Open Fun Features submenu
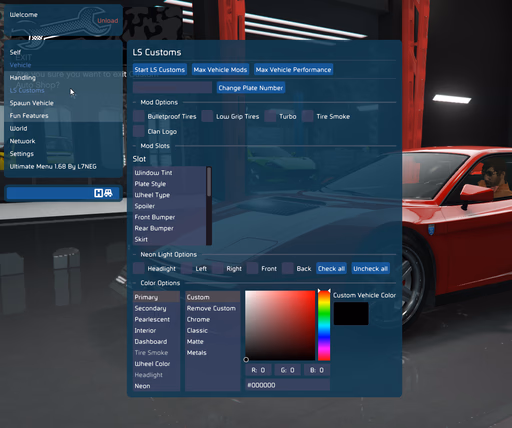Screen dimensions: 512x428 (x=29, y=116)
